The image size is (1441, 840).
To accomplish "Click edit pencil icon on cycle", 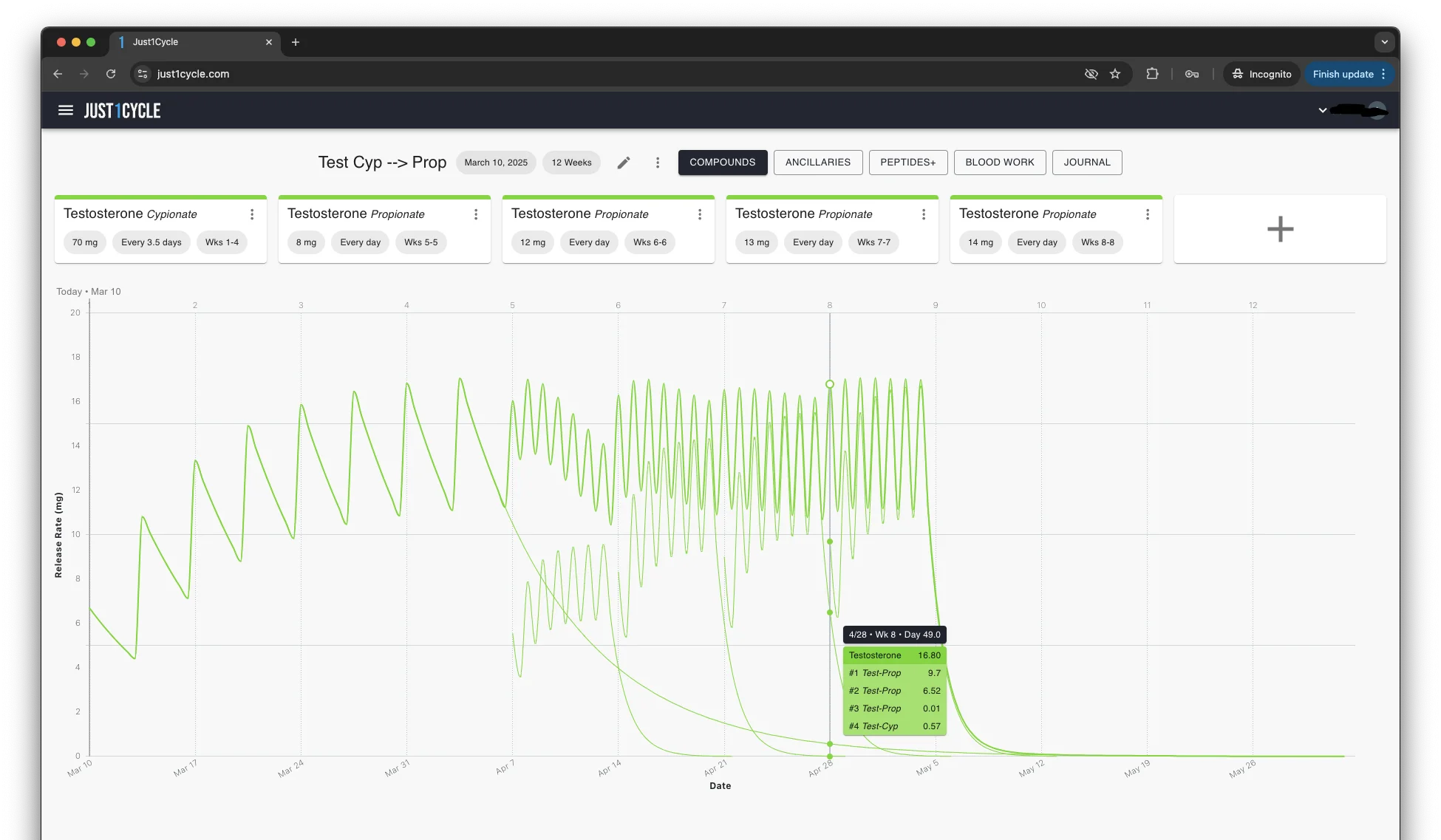I will [x=623, y=162].
